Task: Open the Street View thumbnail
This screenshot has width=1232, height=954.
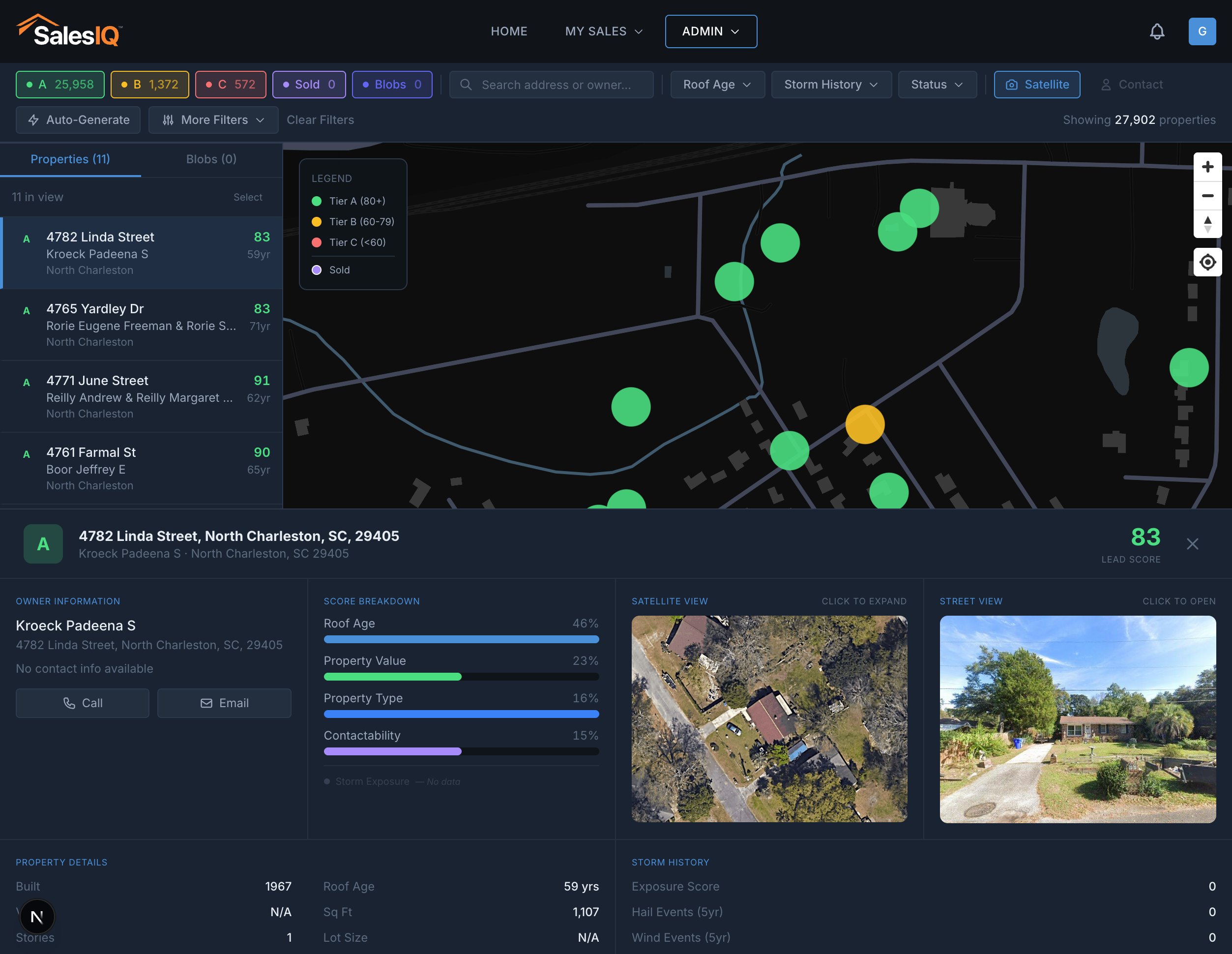Action: click(1078, 719)
